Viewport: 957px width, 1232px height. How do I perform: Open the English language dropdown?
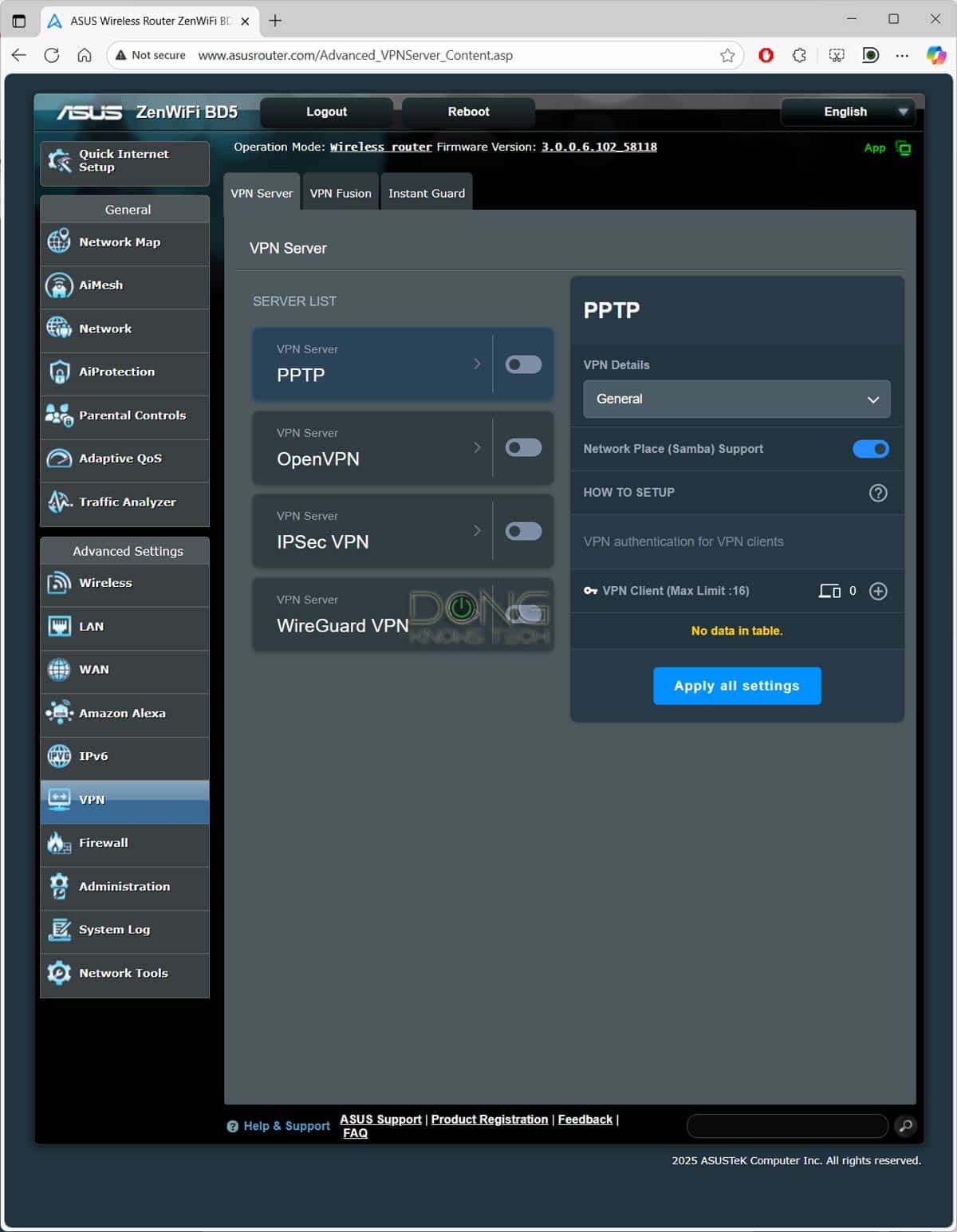(849, 112)
